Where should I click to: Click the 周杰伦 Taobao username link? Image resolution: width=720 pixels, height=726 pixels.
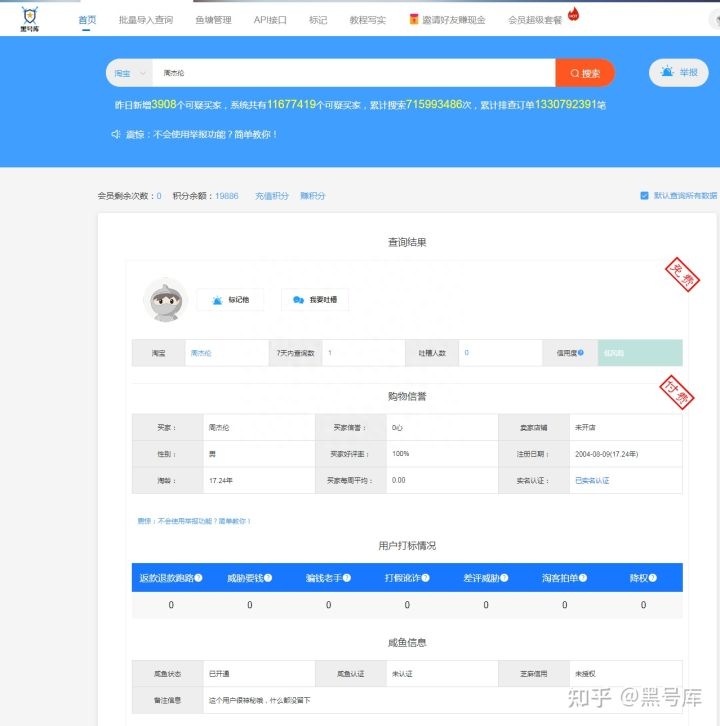click(x=201, y=353)
